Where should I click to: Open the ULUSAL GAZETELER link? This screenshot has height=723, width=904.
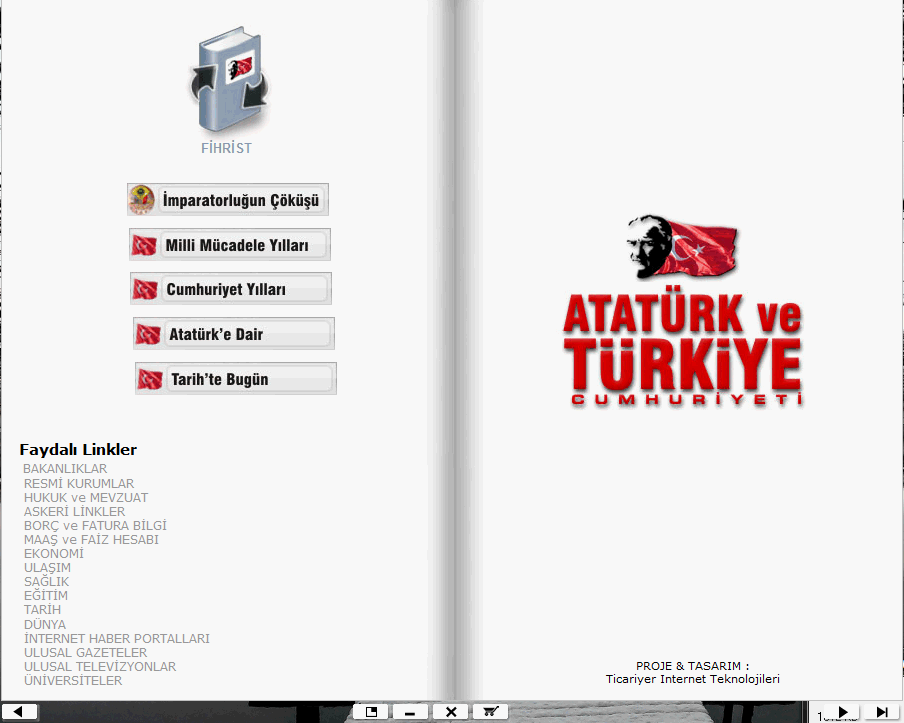(x=85, y=653)
